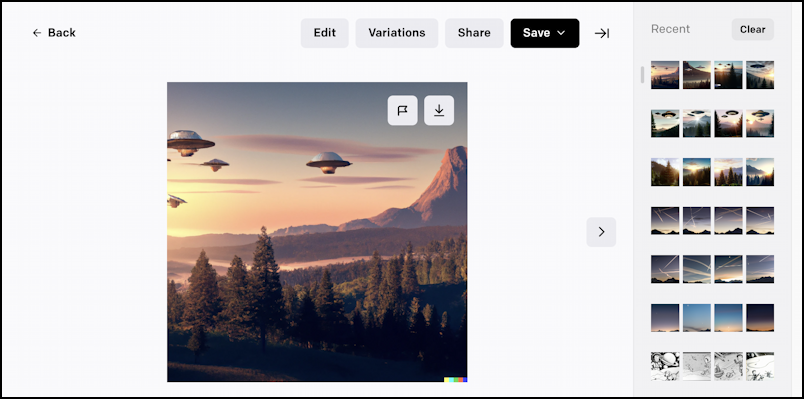Collapse the Recent sidebar with arrow-to-bar icon
Screen dimensions: 804x399
pos(602,33)
